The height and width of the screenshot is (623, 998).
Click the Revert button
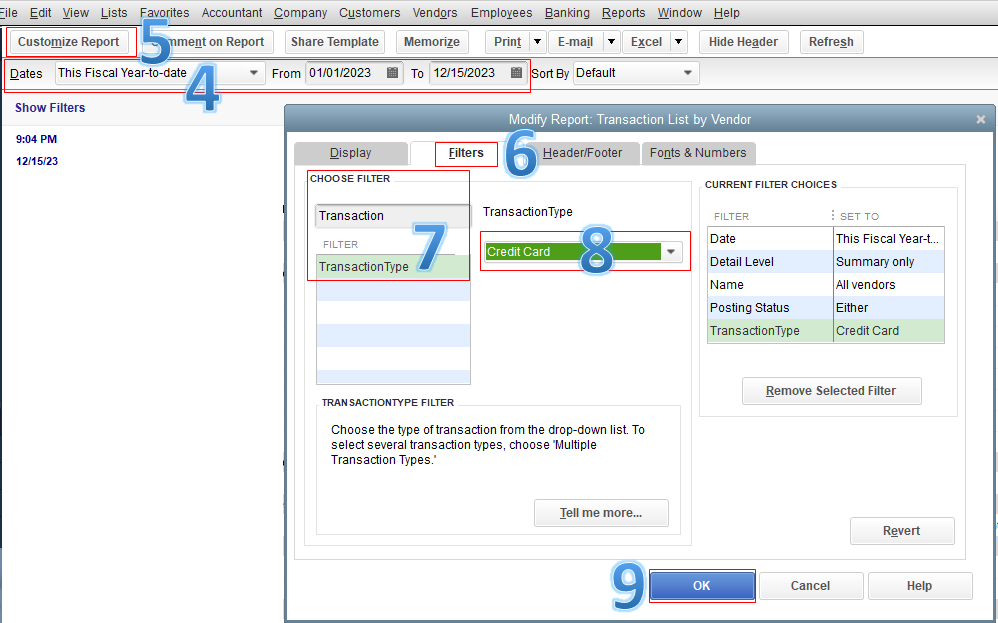click(x=902, y=531)
